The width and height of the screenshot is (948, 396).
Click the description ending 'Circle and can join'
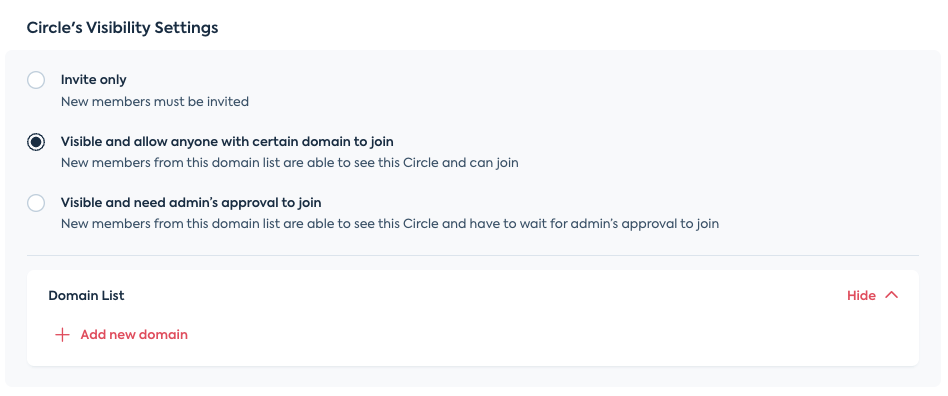[290, 163]
